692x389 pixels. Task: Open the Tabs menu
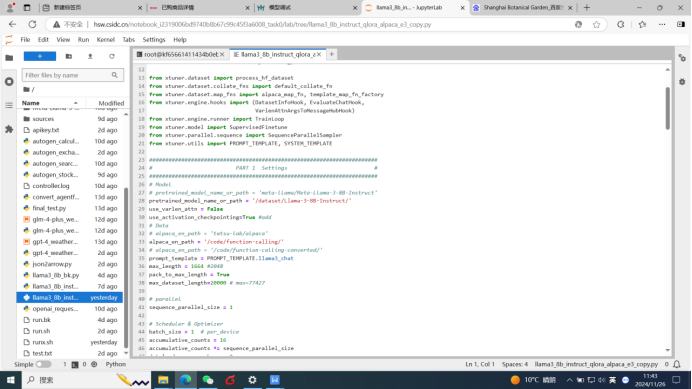pyautogui.click(x=128, y=40)
